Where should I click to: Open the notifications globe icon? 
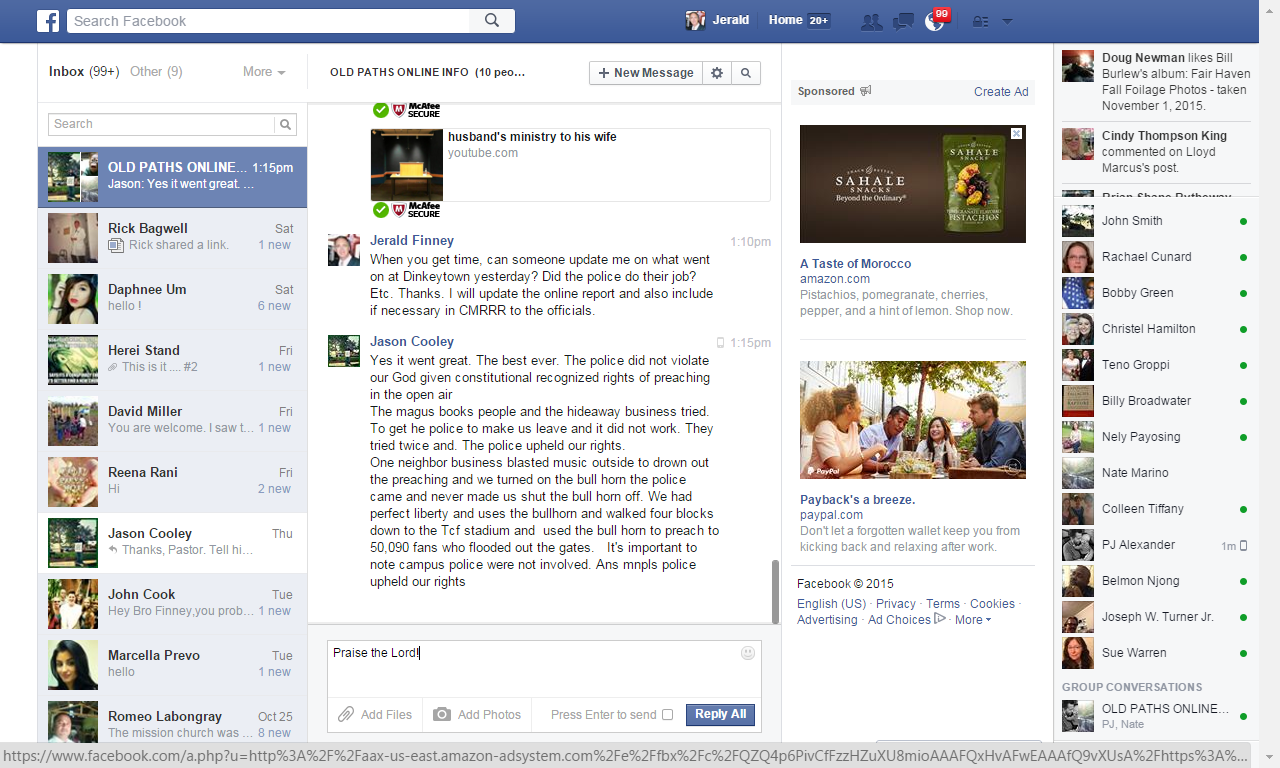click(x=934, y=21)
